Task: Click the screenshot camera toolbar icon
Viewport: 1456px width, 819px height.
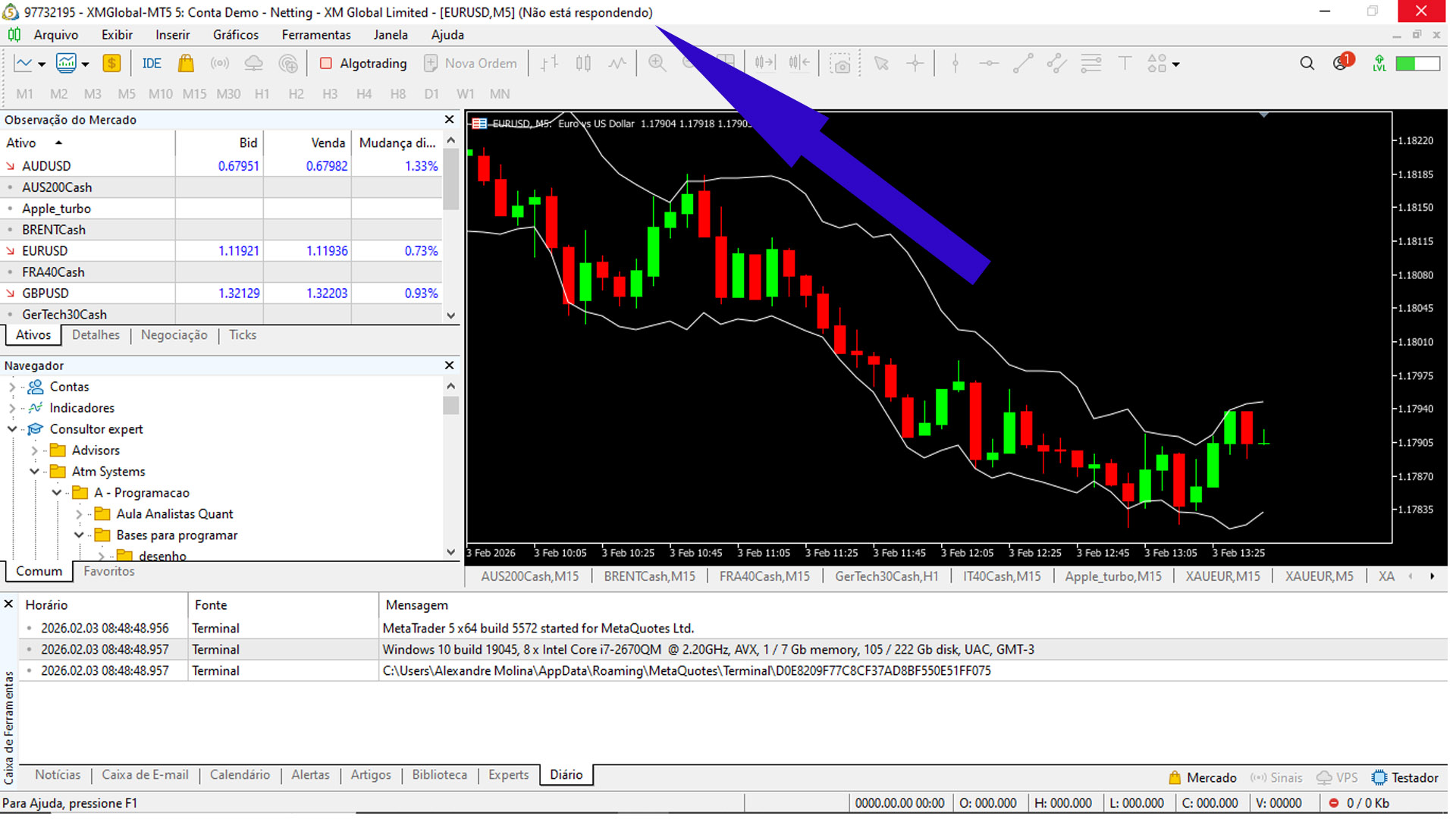Action: 840,64
